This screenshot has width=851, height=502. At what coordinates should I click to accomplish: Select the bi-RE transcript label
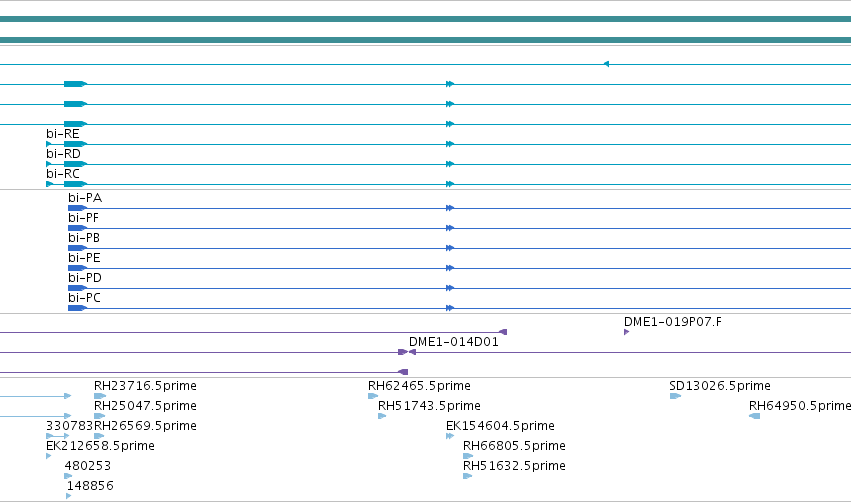coord(62,134)
